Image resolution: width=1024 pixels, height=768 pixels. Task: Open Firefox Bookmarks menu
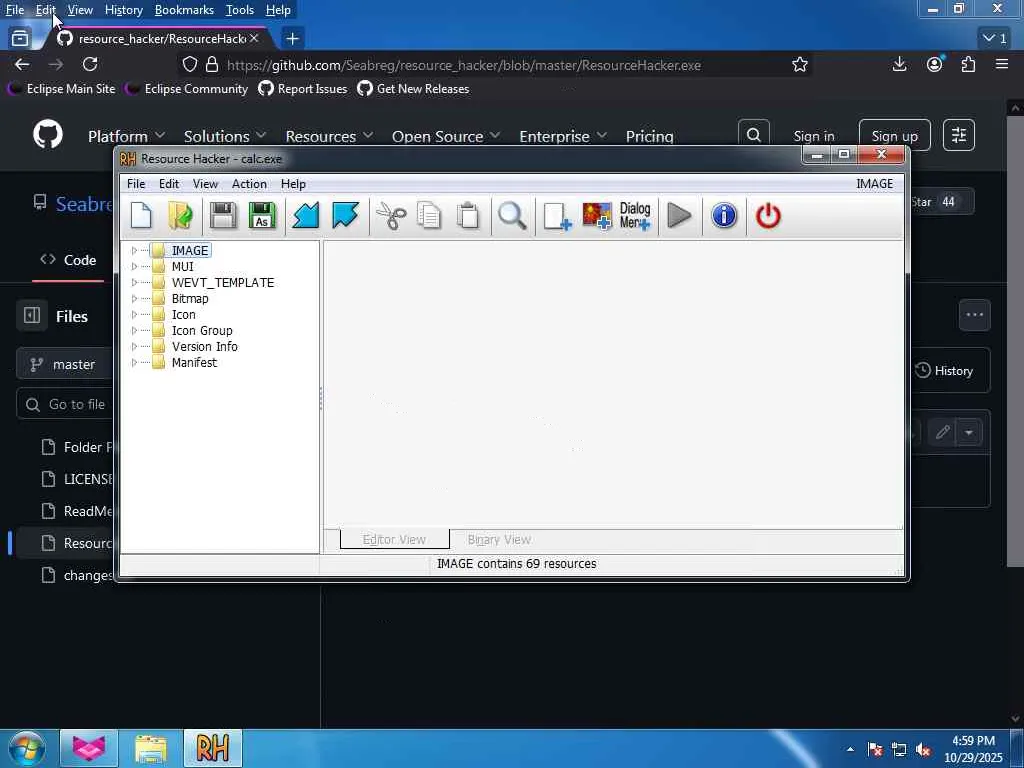[x=184, y=10]
